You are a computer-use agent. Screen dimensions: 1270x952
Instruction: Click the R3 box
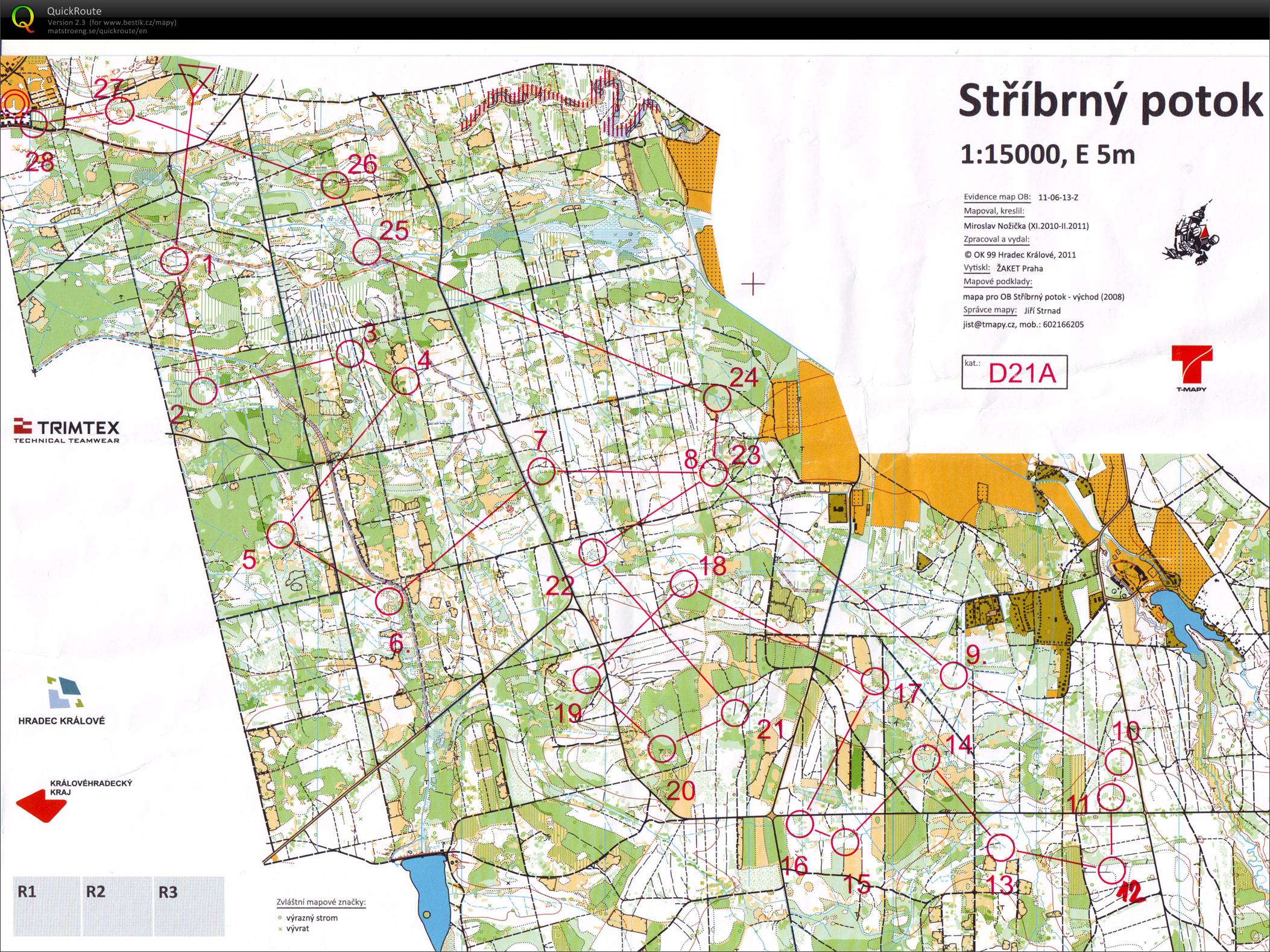(189, 906)
